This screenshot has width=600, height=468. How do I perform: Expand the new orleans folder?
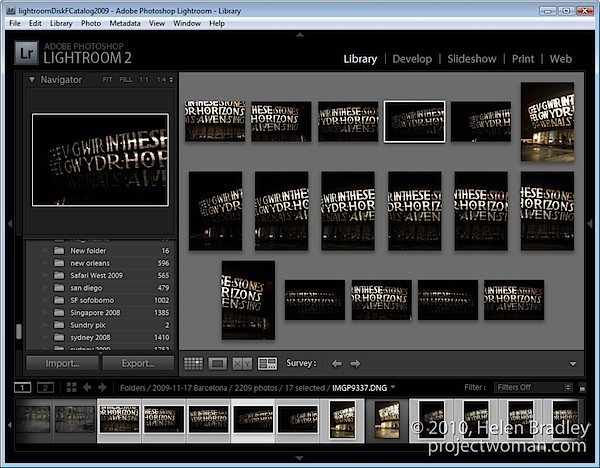(45, 263)
